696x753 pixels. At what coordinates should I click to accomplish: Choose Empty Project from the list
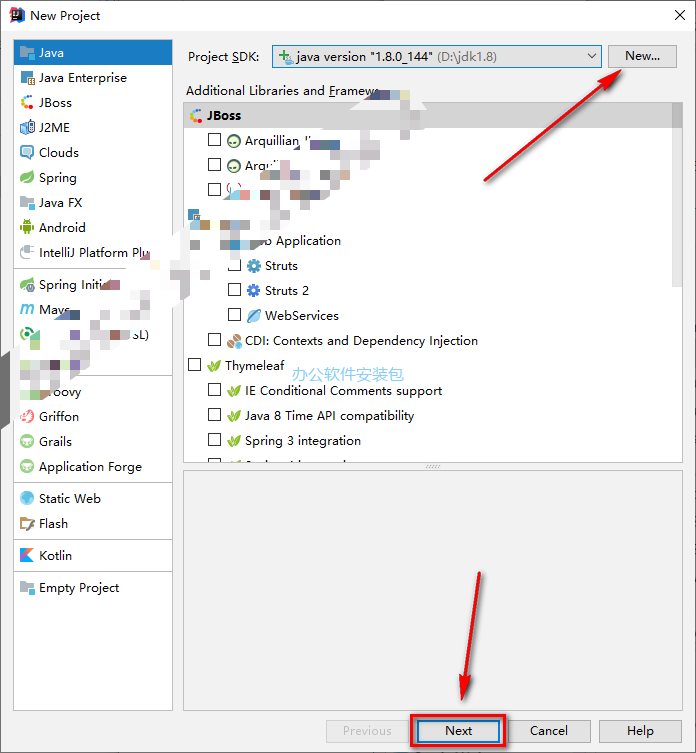pos(78,588)
